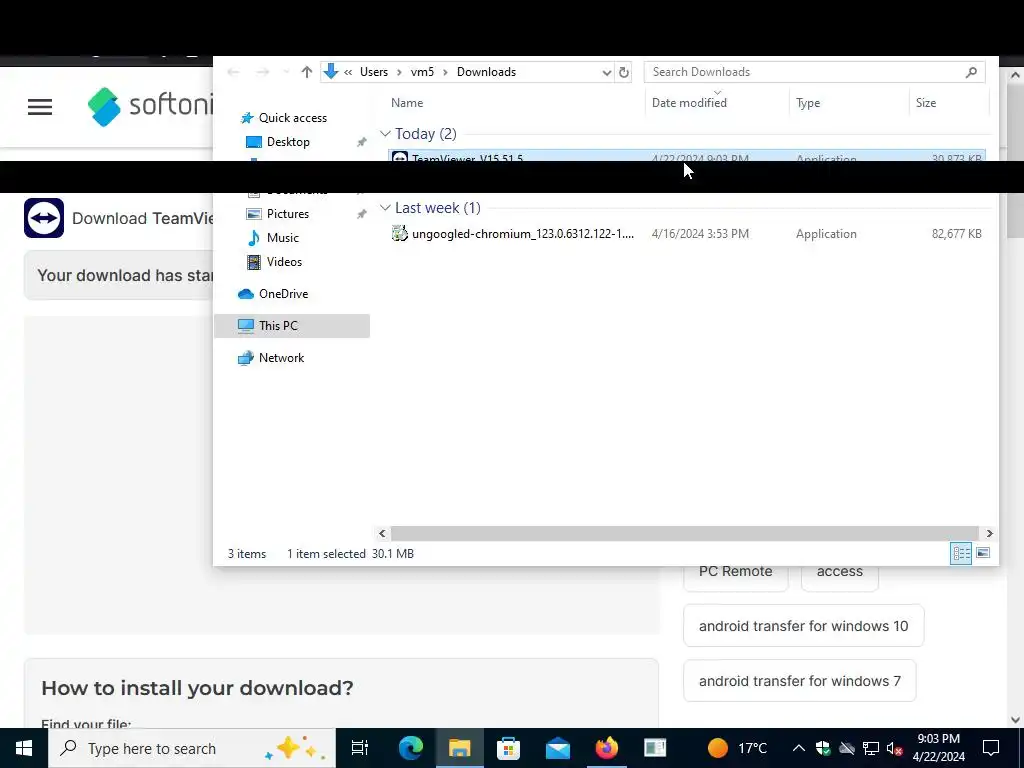Open the notification center icon
The image size is (1024, 768).
(991, 748)
